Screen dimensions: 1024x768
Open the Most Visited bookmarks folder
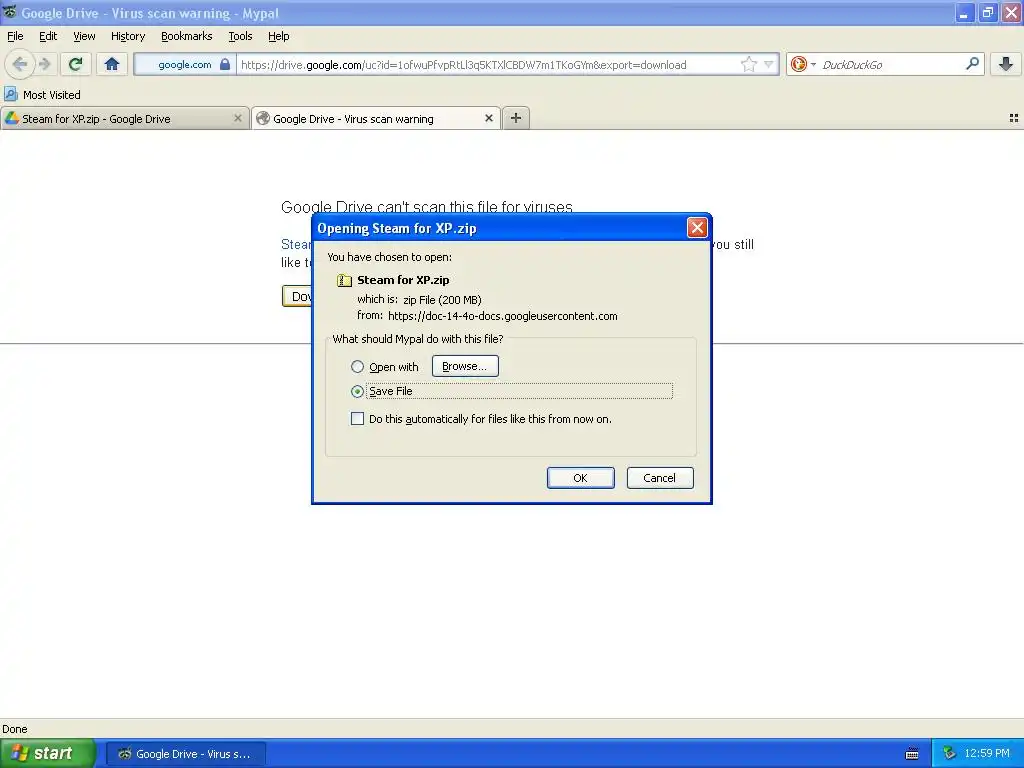click(x=42, y=95)
